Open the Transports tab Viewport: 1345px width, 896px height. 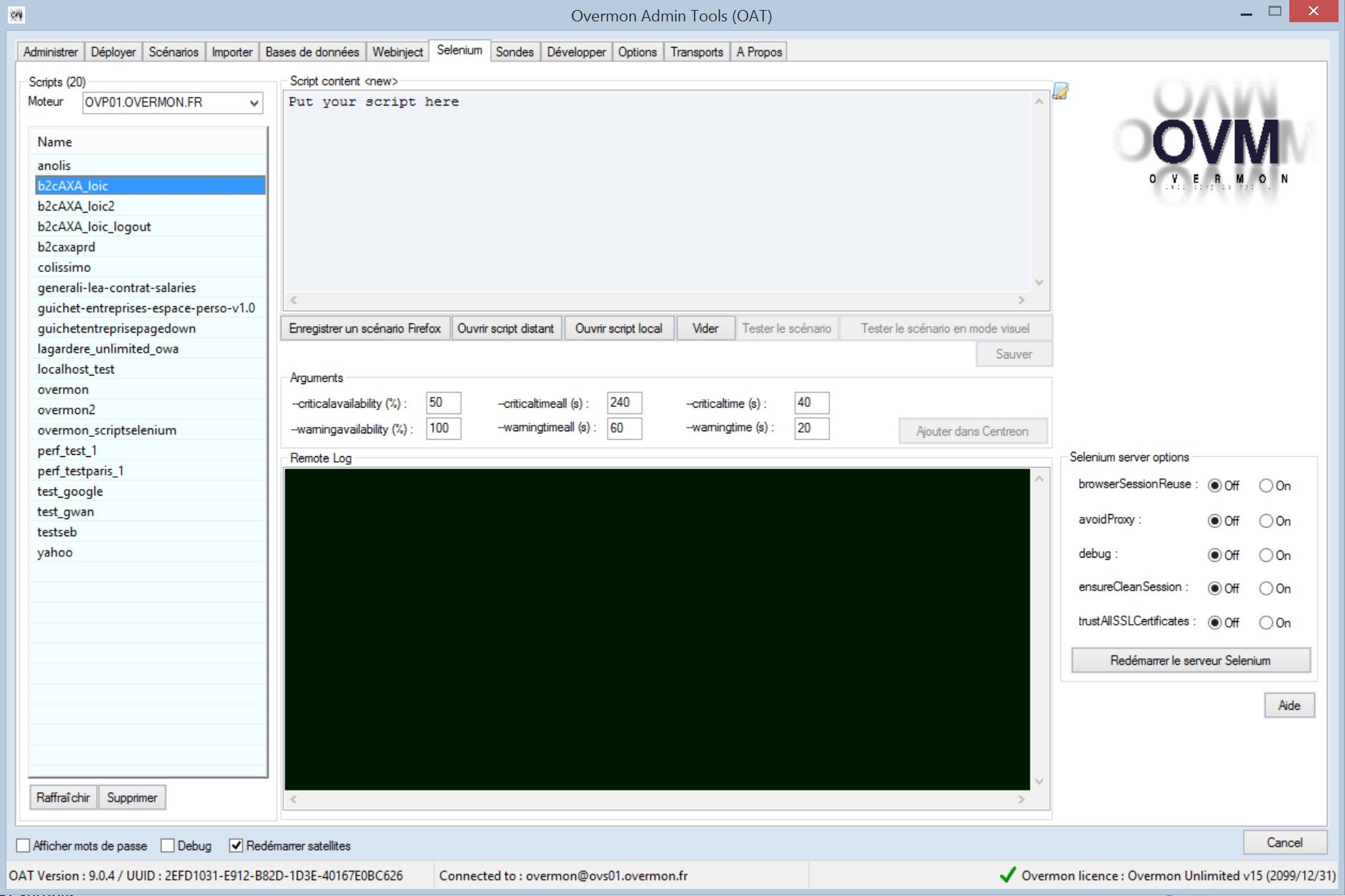[x=696, y=52]
